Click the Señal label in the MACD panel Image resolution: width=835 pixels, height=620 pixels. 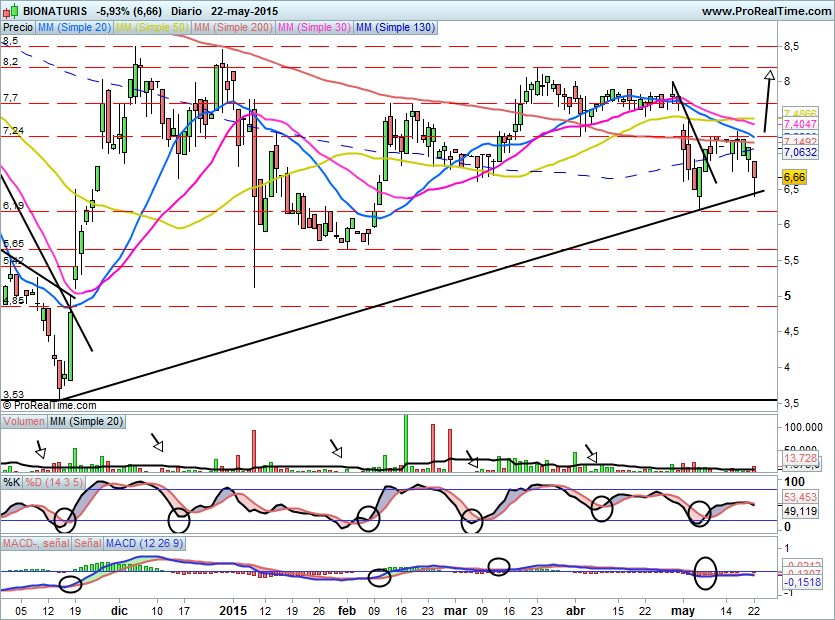point(85,543)
